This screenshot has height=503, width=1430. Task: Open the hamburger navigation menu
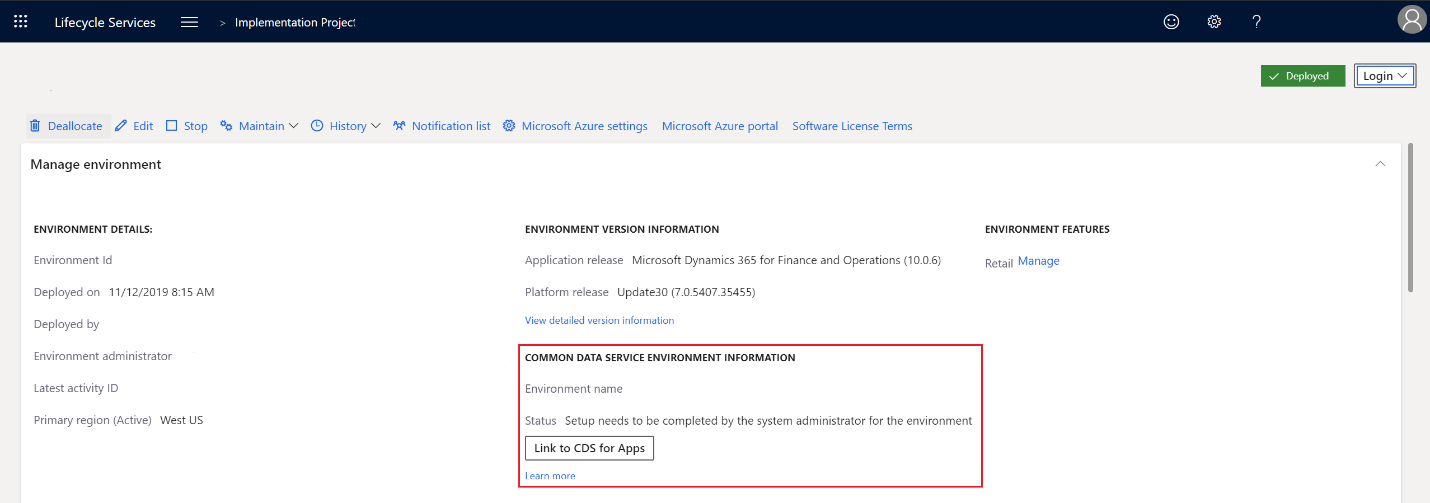pyautogui.click(x=189, y=22)
